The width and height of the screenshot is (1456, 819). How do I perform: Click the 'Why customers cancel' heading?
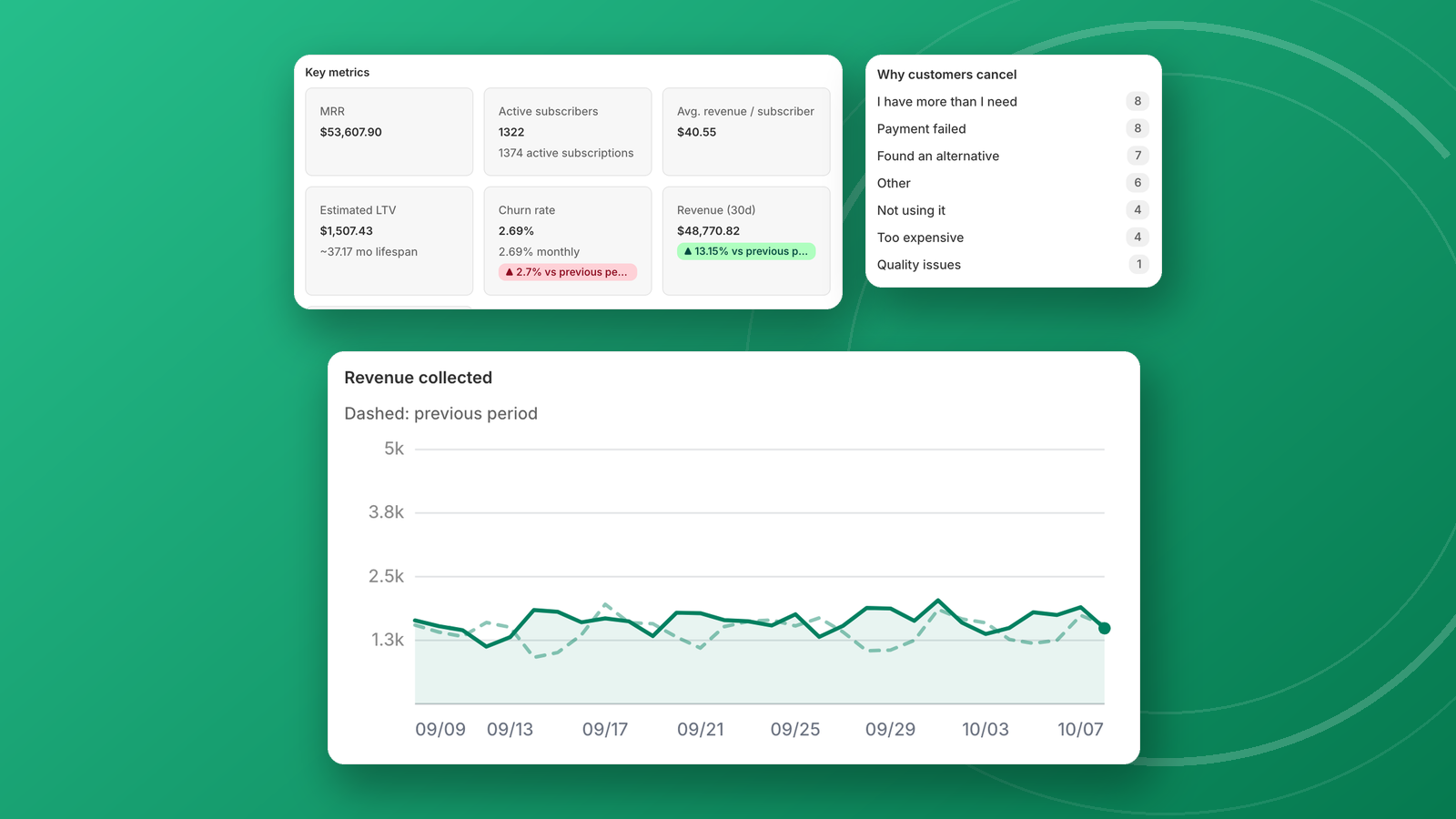point(946,75)
